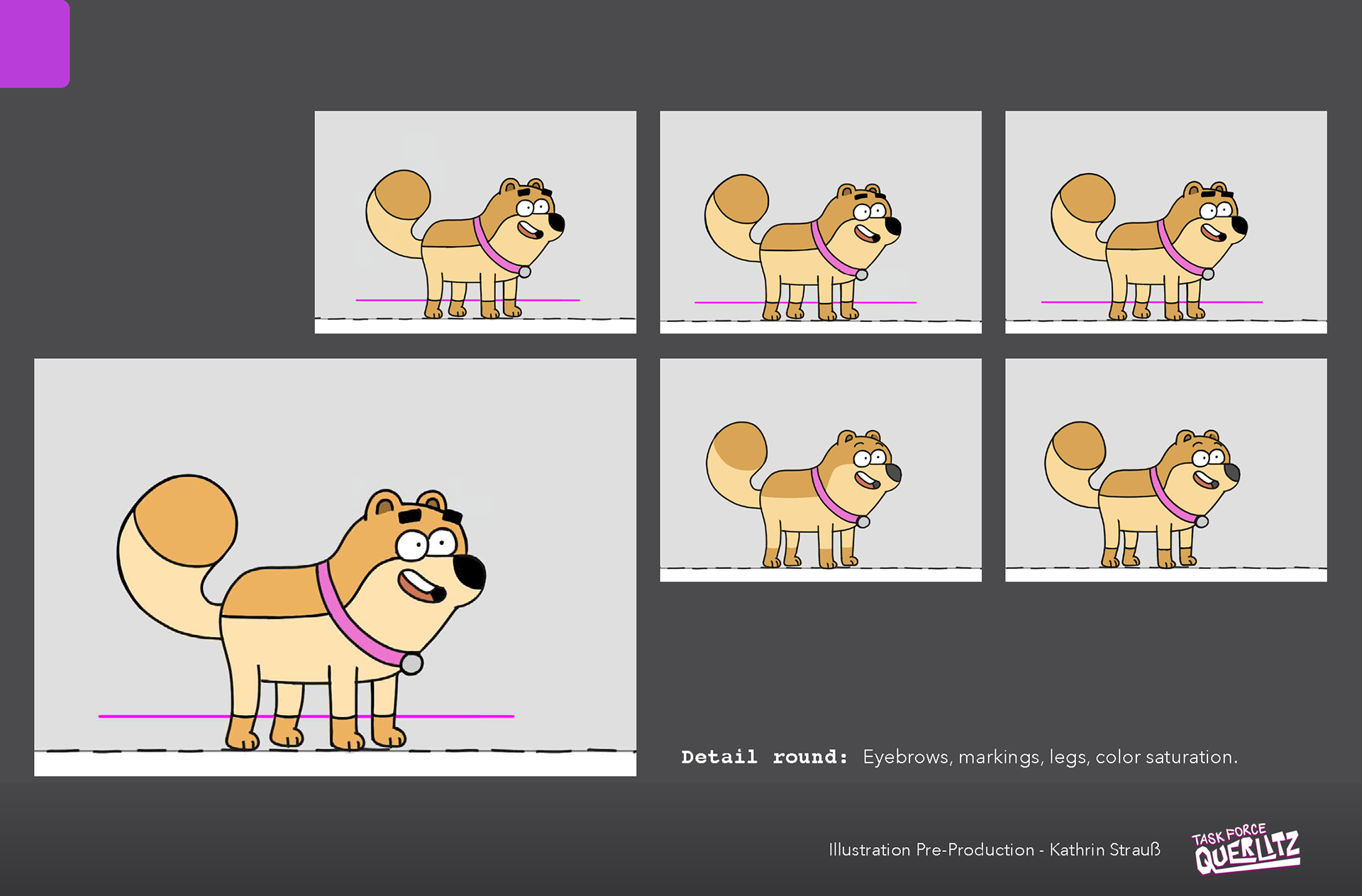
Task: Click the "Eyebrows, markings, legs, color saturation" caption
Action: [1050, 757]
